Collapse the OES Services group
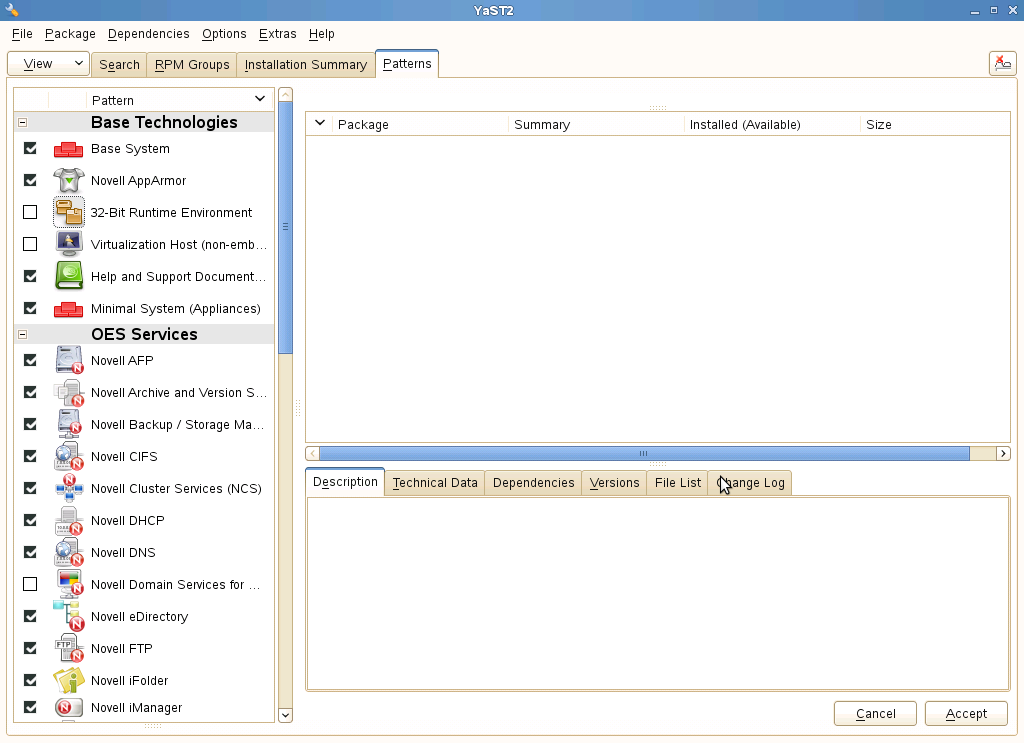1024x743 pixels. pos(21,334)
